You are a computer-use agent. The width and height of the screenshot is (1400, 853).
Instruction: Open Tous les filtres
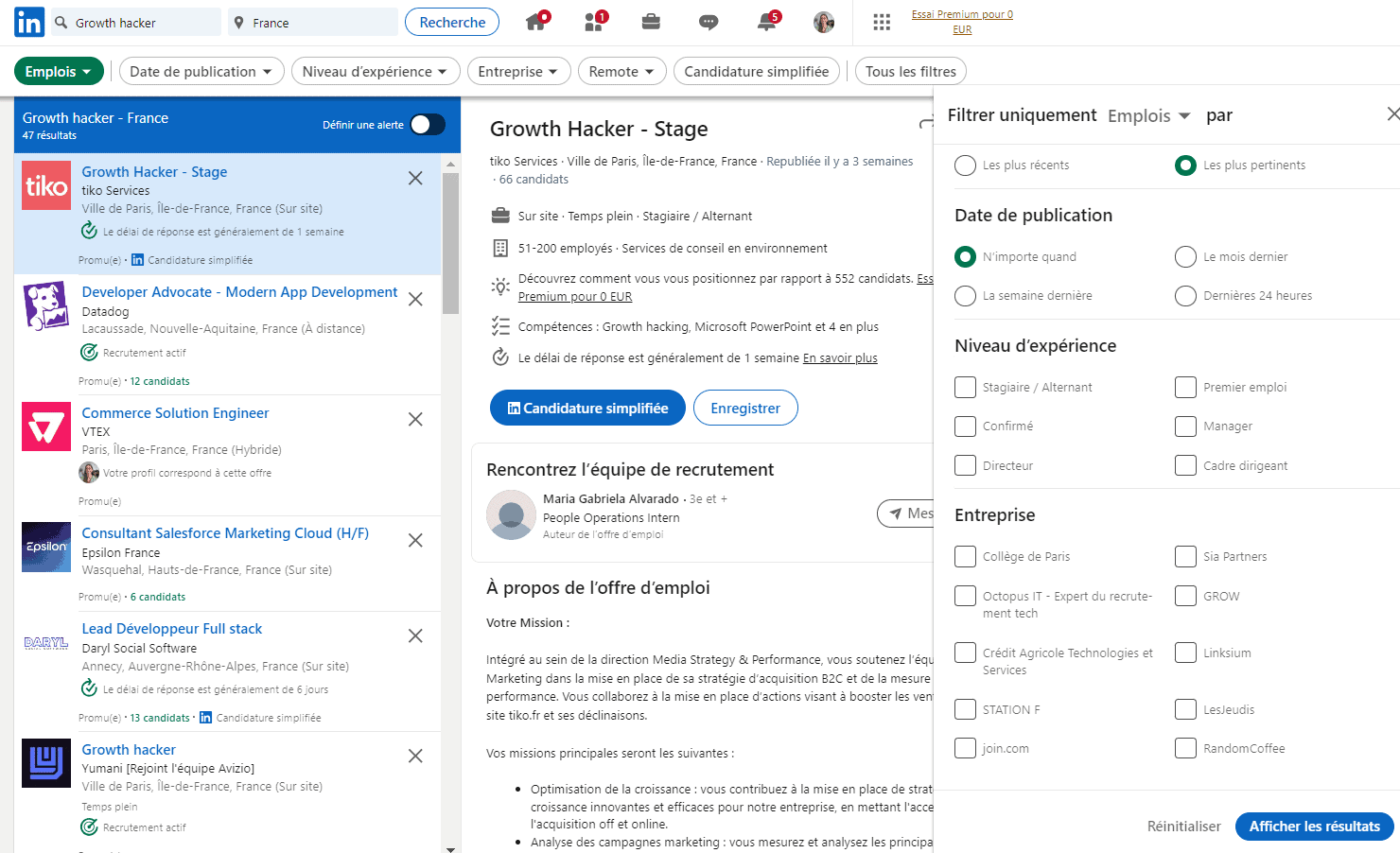pyautogui.click(x=911, y=72)
